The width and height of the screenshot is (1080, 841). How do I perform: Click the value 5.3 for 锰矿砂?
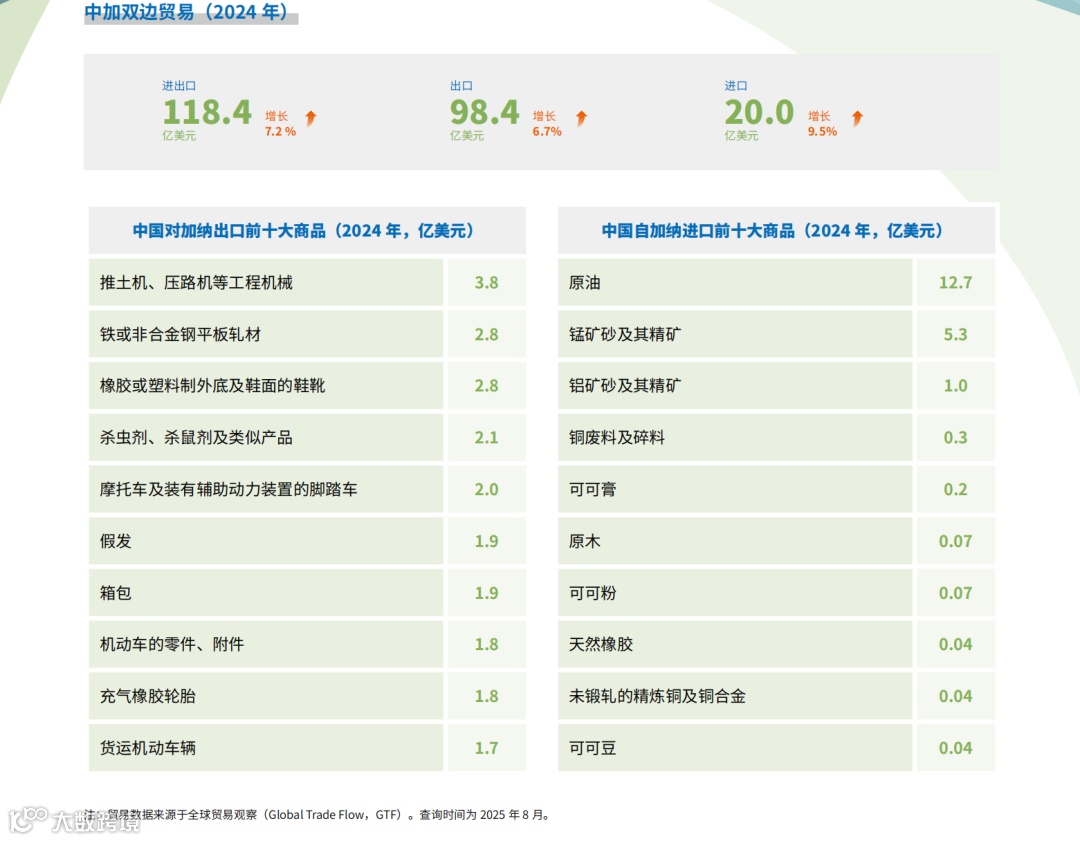(955, 334)
